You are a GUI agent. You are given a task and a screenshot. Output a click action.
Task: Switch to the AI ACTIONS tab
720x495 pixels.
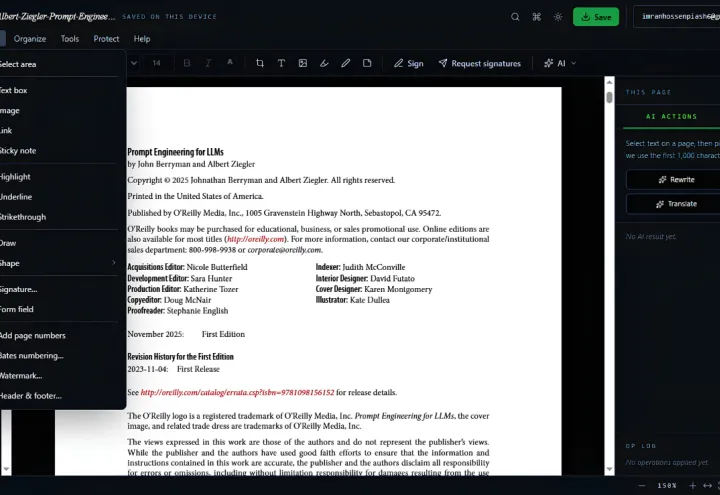671,117
